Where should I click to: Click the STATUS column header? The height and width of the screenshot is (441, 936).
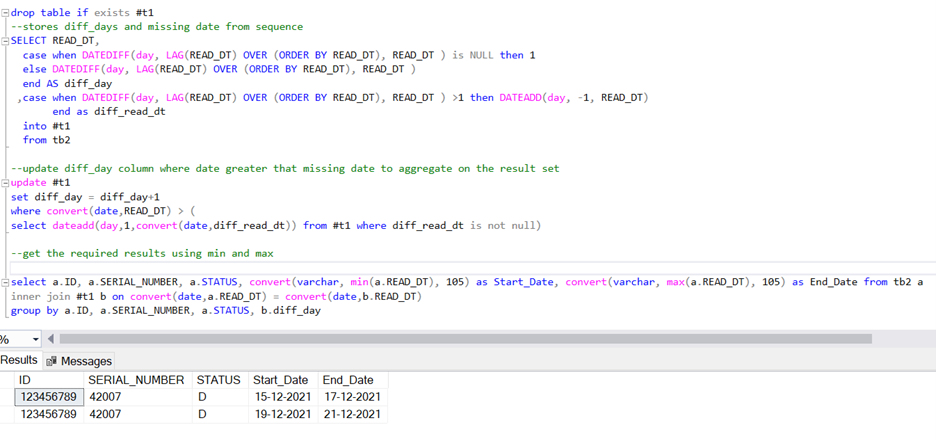[x=220, y=380]
